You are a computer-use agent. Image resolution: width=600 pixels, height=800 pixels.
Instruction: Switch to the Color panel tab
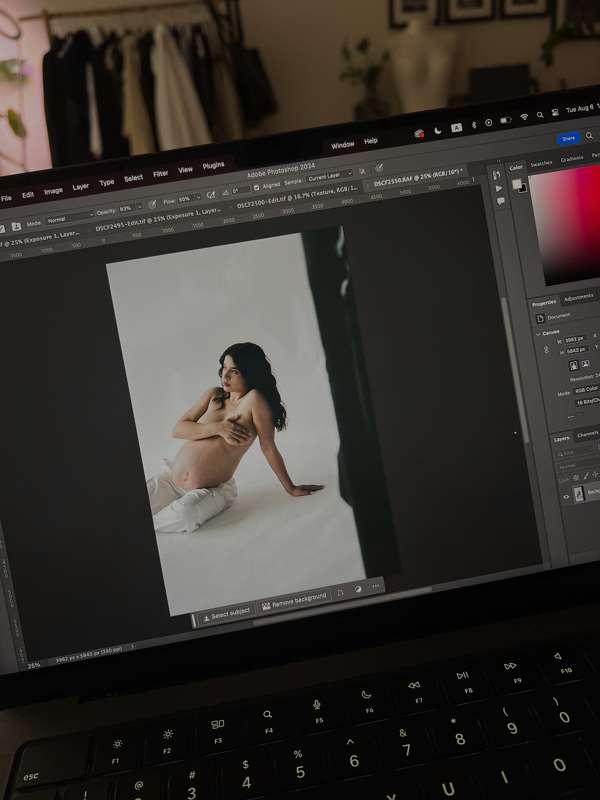tap(516, 167)
